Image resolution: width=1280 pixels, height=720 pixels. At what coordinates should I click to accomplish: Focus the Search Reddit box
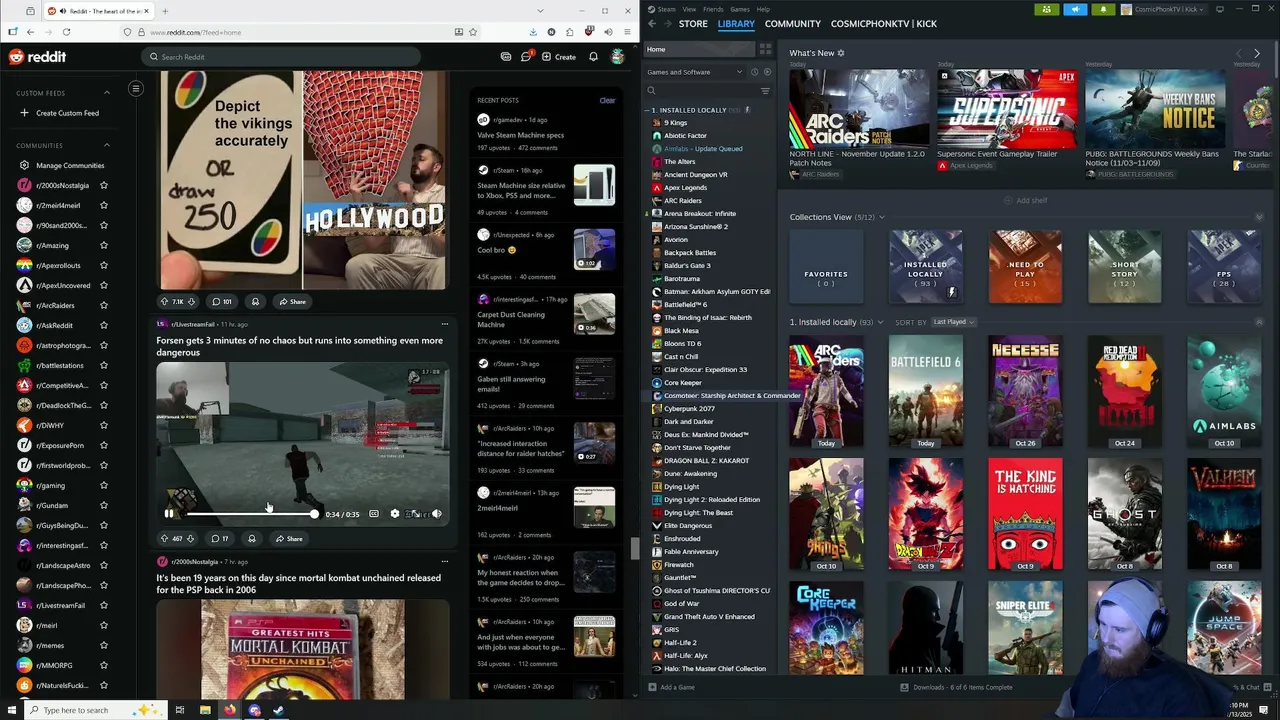(x=280, y=57)
